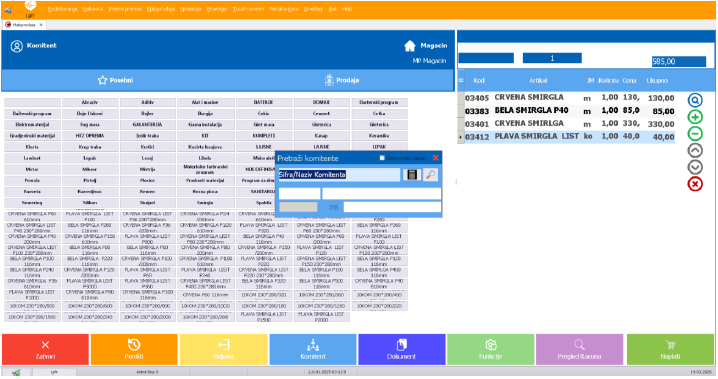Enable the Gotovinski račun checkbox
The width and height of the screenshot is (718, 379).
381,158
